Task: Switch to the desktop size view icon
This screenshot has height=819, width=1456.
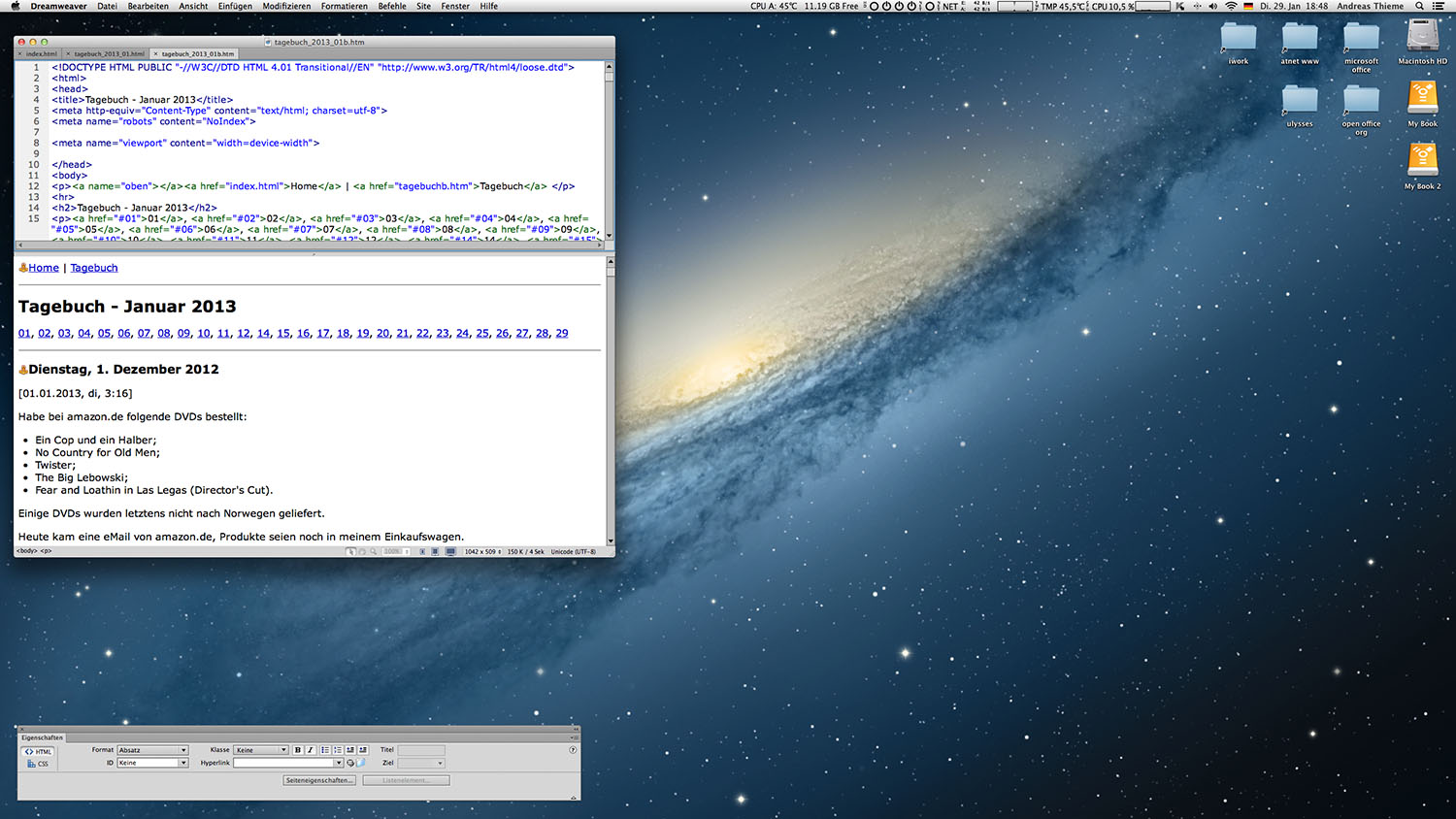Action: pyautogui.click(x=450, y=551)
